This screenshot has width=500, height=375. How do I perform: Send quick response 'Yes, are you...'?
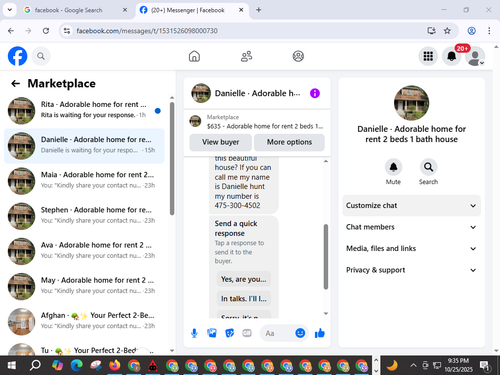(244, 279)
